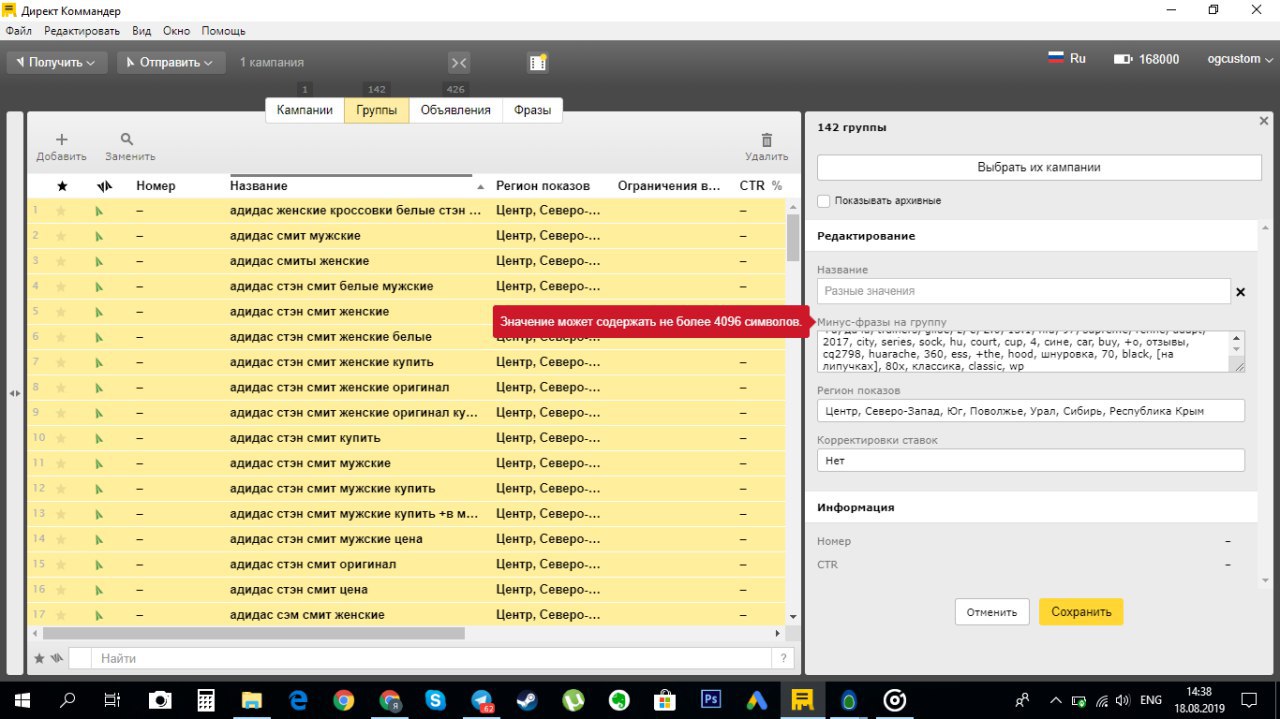Screen dimensions: 1280x719
Task: Click the sync status column header icon
Action: 104,186
